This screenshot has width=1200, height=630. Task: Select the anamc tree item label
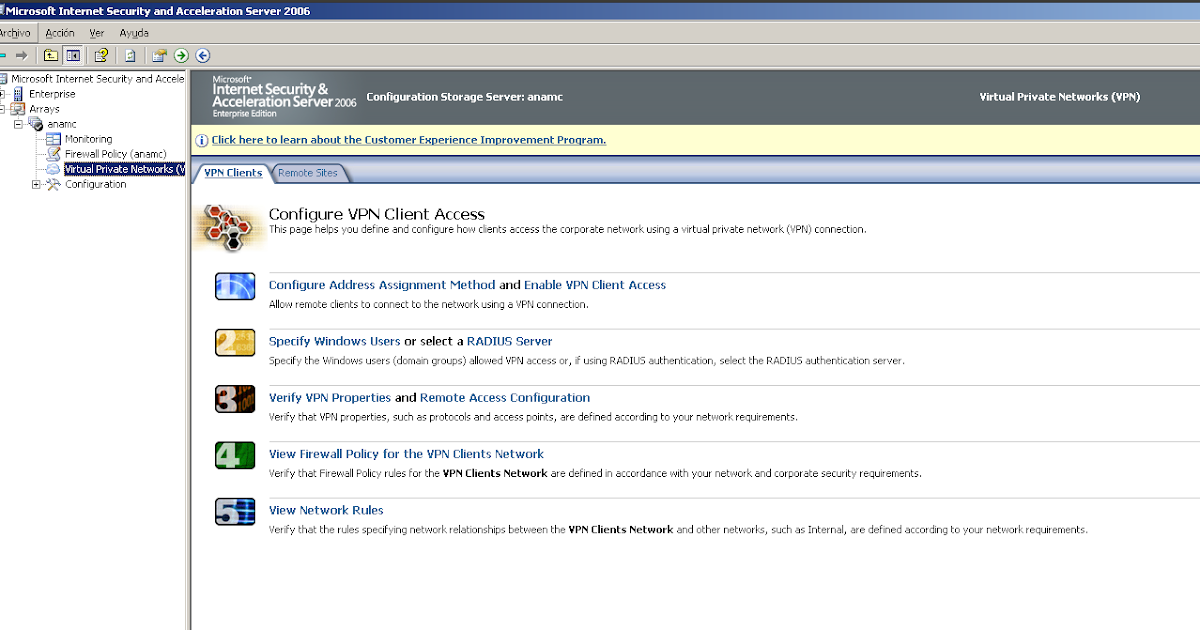[x=62, y=124]
